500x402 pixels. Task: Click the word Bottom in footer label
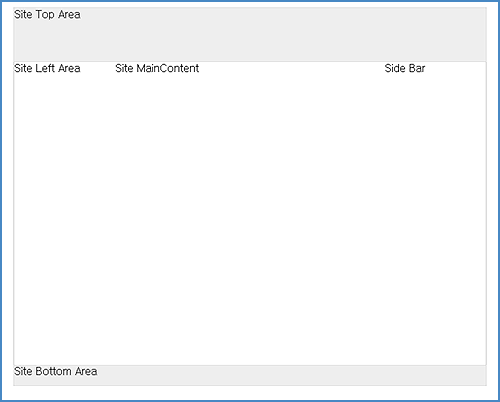[53, 371]
